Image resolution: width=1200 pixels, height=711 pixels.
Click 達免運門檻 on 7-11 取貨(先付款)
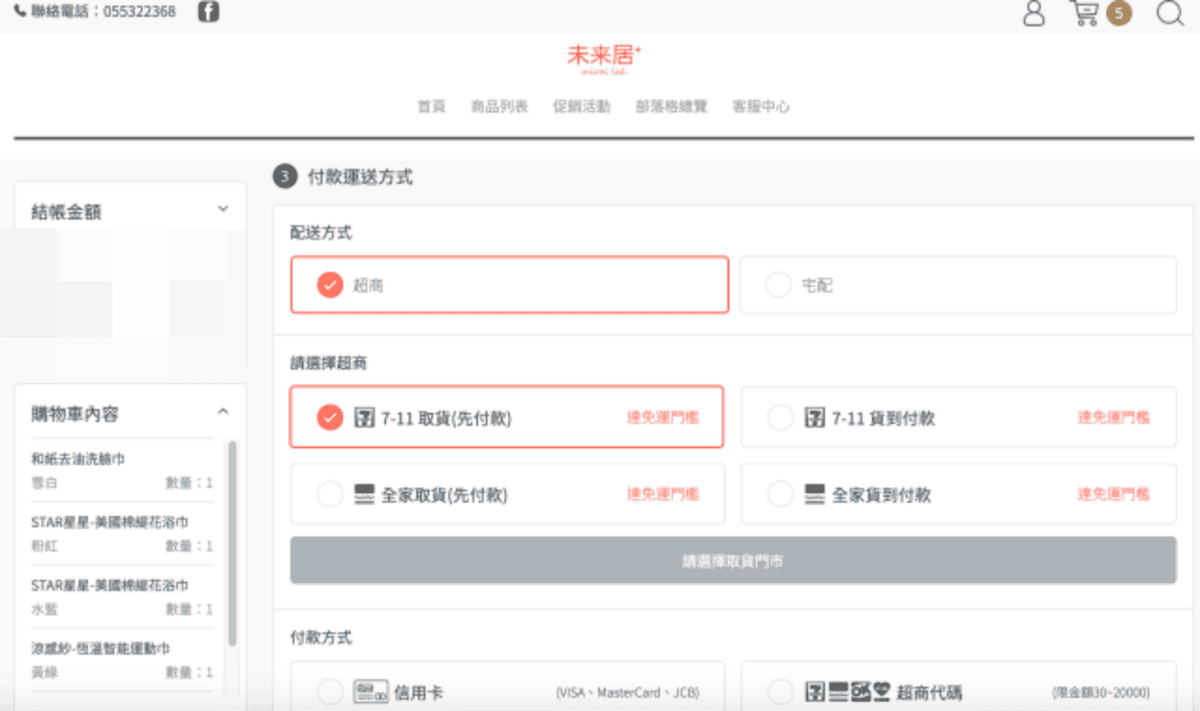663,417
